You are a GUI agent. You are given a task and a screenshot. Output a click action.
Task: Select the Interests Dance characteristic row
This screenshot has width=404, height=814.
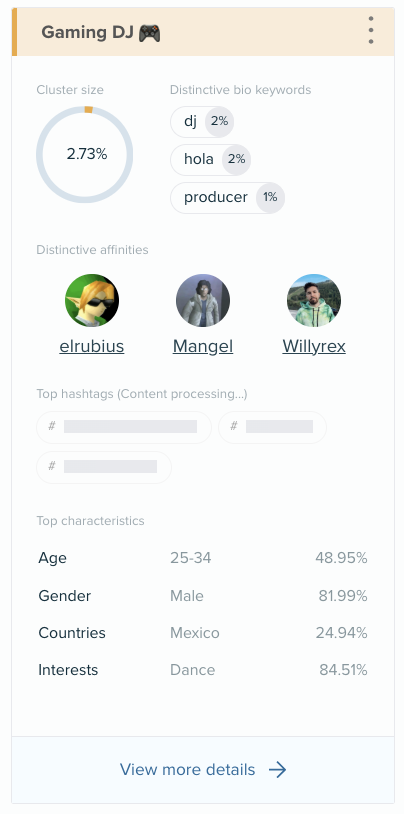point(203,670)
